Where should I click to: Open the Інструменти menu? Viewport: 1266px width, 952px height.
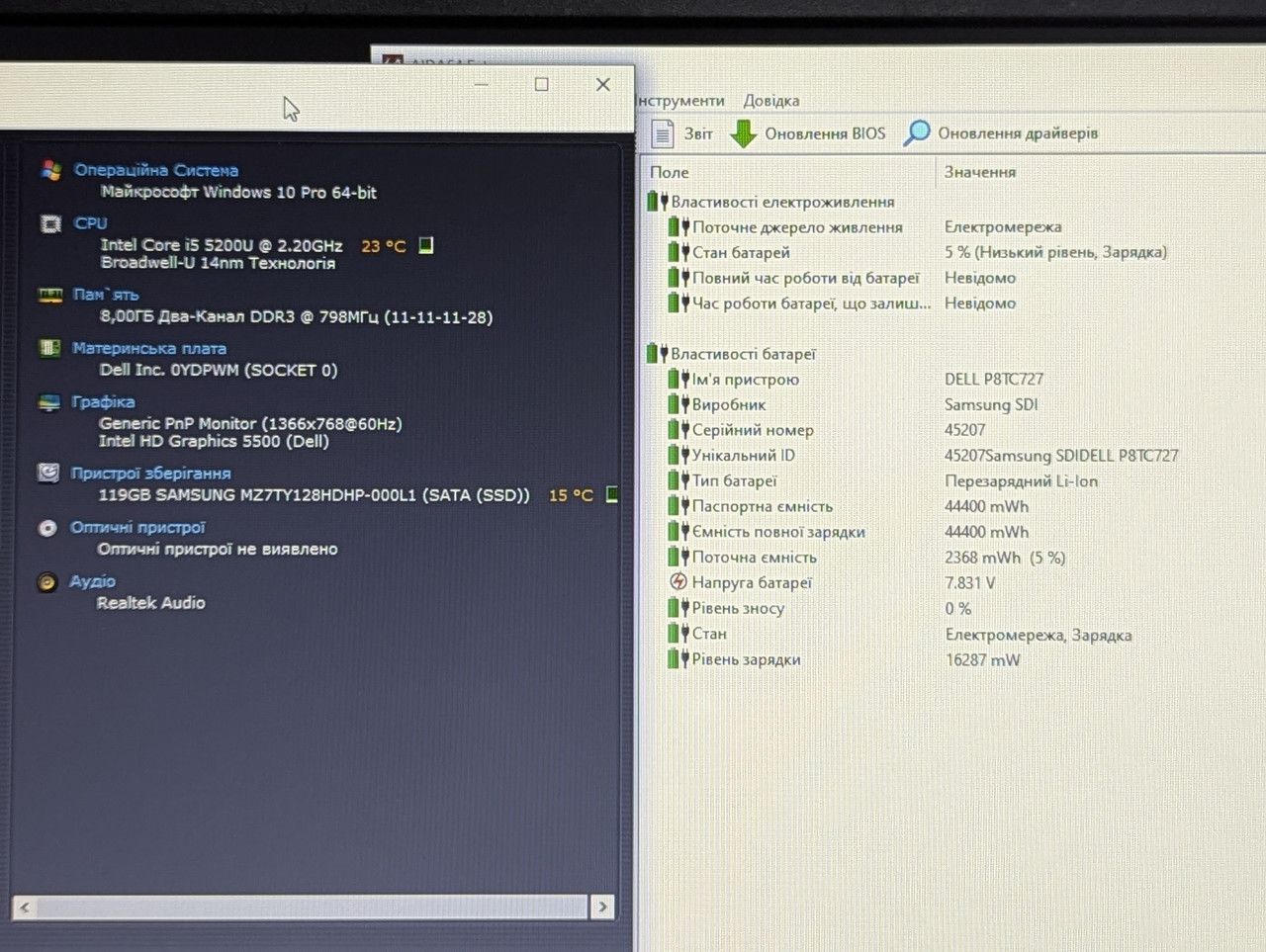(680, 101)
